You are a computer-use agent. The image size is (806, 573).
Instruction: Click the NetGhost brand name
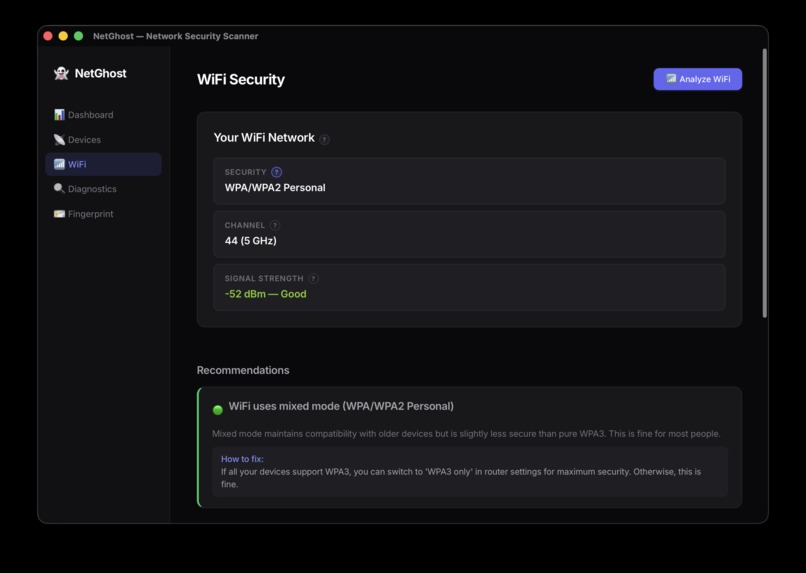tap(101, 73)
